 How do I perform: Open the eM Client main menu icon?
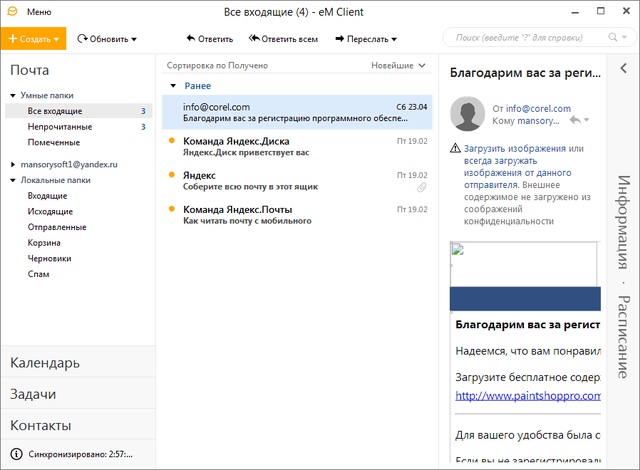pyautogui.click(x=12, y=12)
